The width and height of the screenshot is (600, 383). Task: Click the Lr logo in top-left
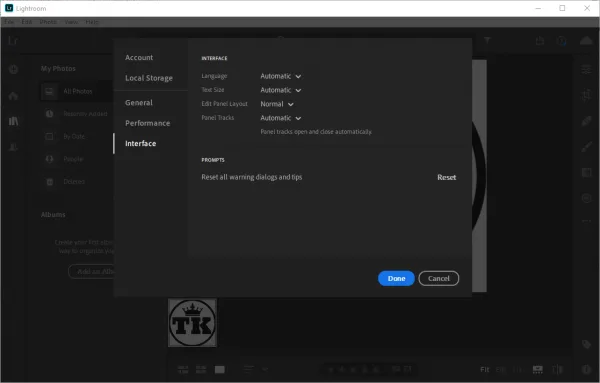13,41
